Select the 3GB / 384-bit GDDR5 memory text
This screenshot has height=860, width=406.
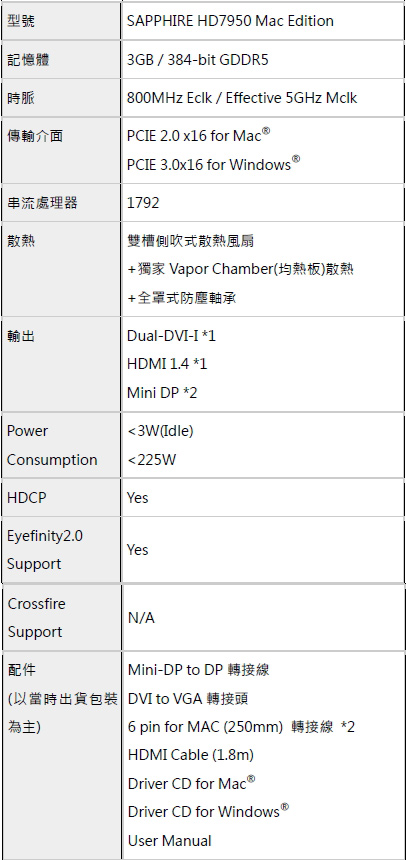(198, 59)
